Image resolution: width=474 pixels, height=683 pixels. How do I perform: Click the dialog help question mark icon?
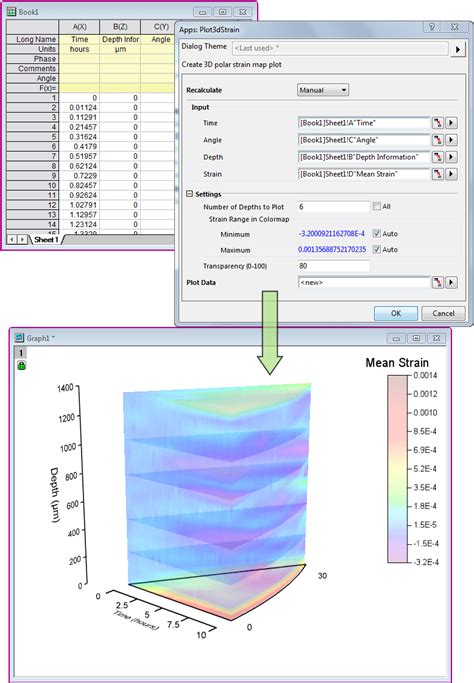[432, 27]
